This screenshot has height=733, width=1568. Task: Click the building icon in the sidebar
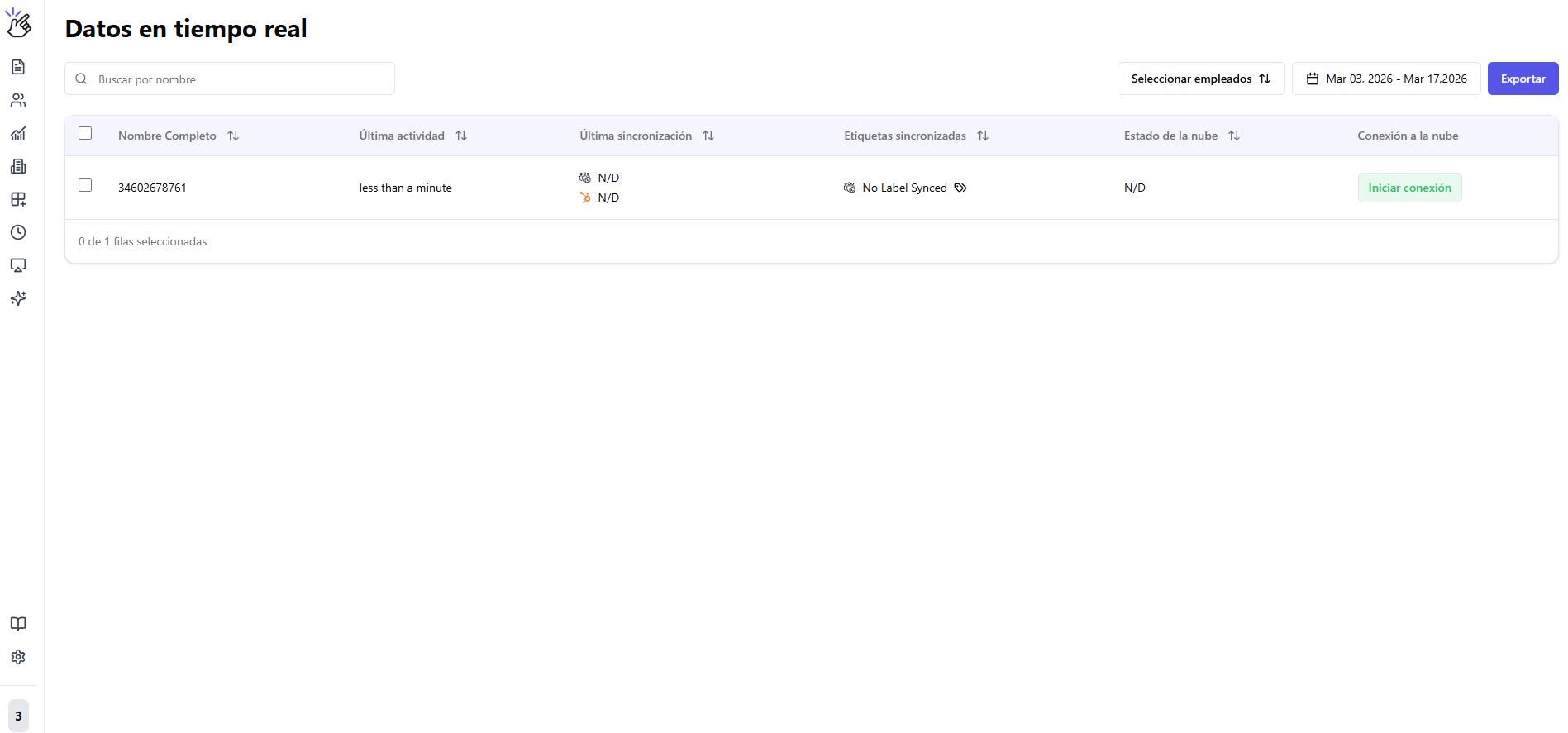18,166
